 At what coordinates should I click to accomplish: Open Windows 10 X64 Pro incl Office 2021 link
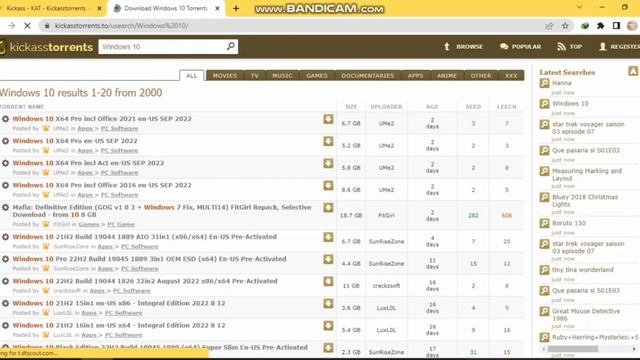pyautogui.click(x=102, y=119)
